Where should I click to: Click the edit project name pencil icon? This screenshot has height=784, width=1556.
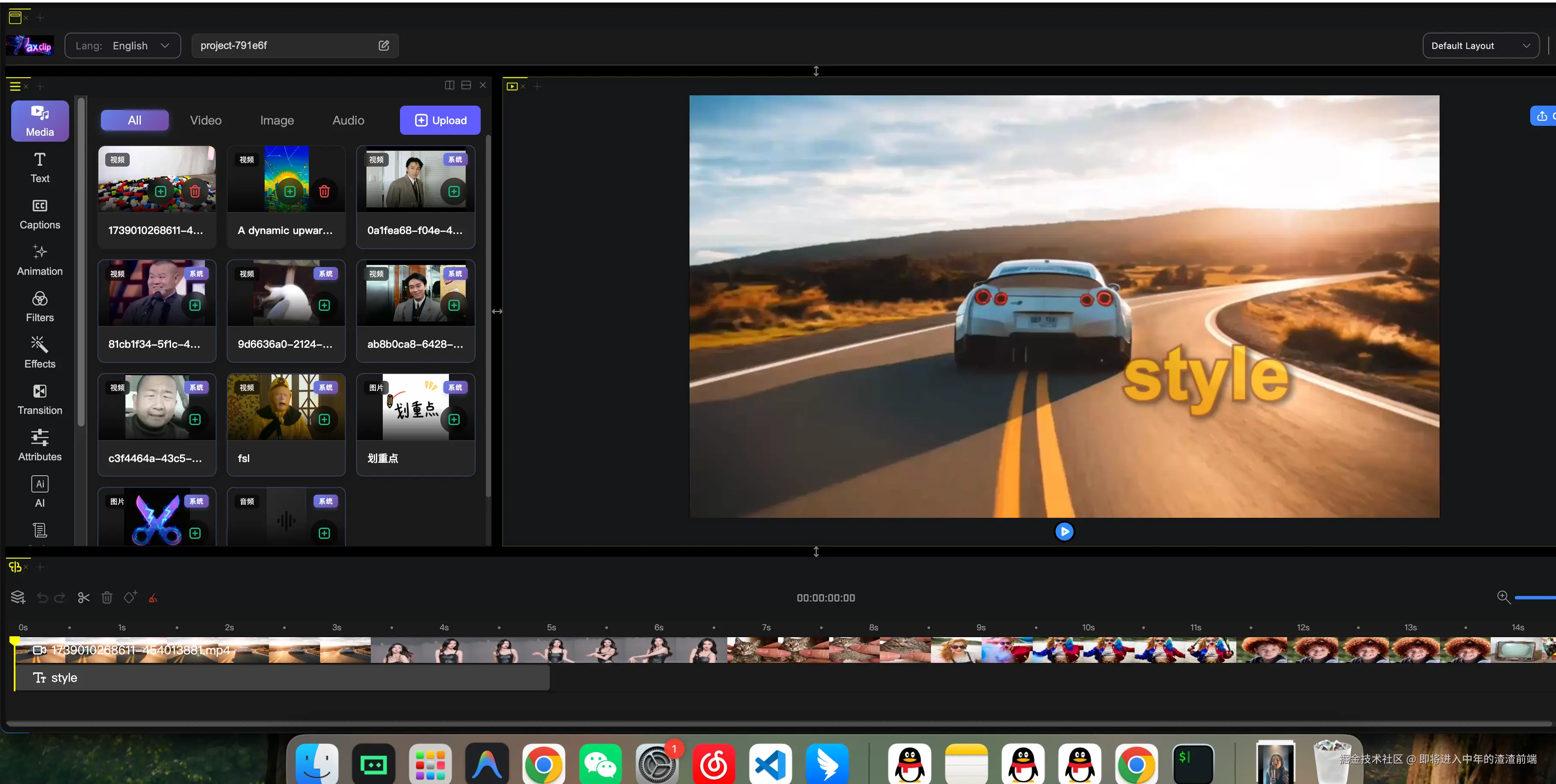(384, 45)
